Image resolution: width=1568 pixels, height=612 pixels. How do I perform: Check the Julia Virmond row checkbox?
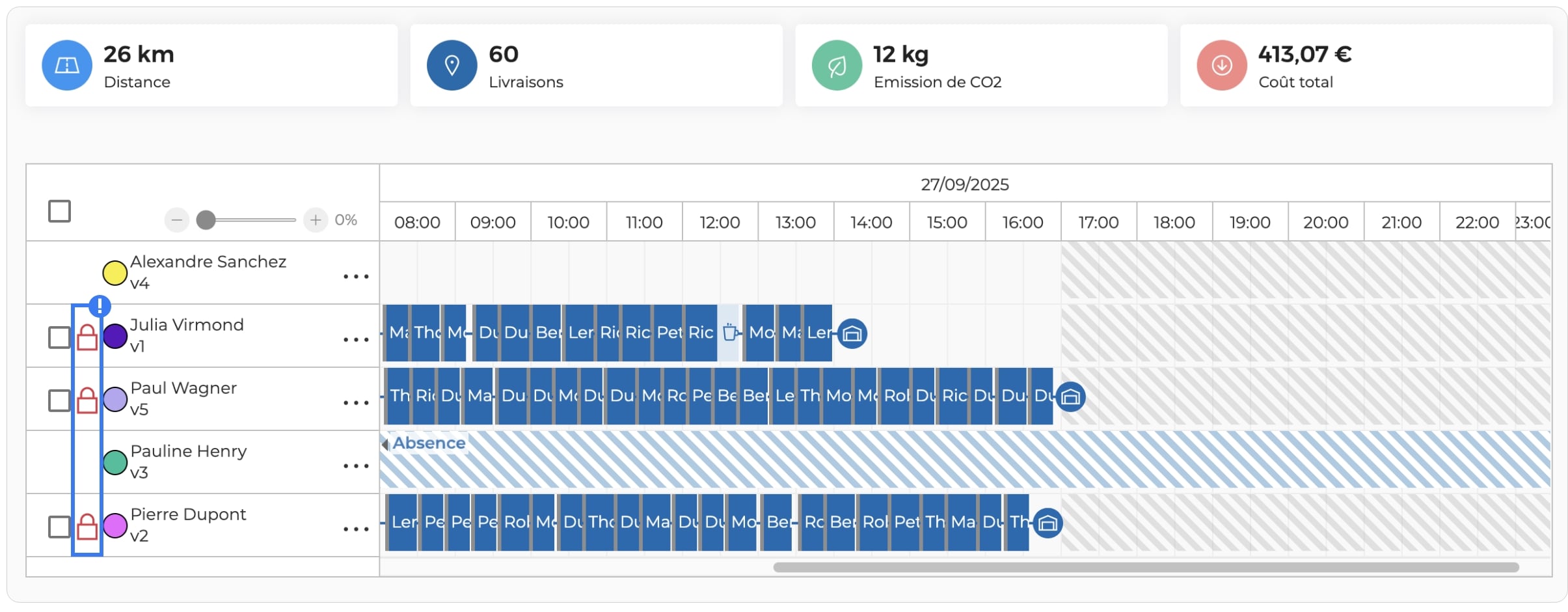(x=59, y=337)
